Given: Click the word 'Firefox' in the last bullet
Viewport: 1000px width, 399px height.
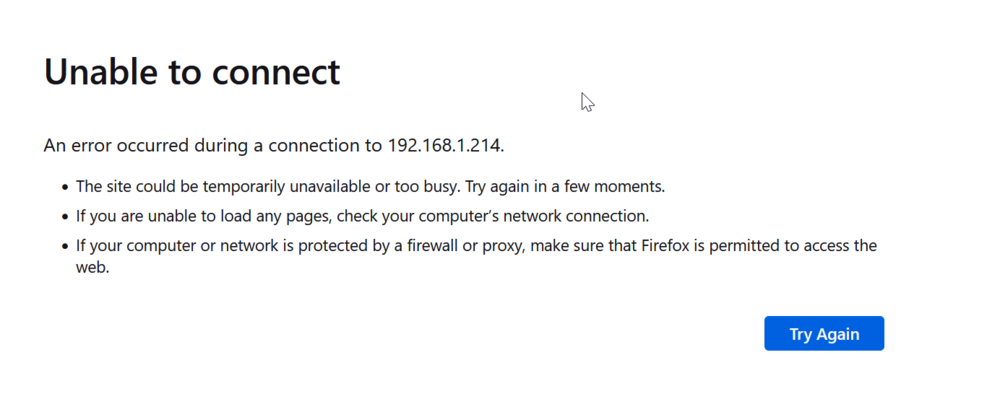Looking at the screenshot, I should (x=665, y=245).
